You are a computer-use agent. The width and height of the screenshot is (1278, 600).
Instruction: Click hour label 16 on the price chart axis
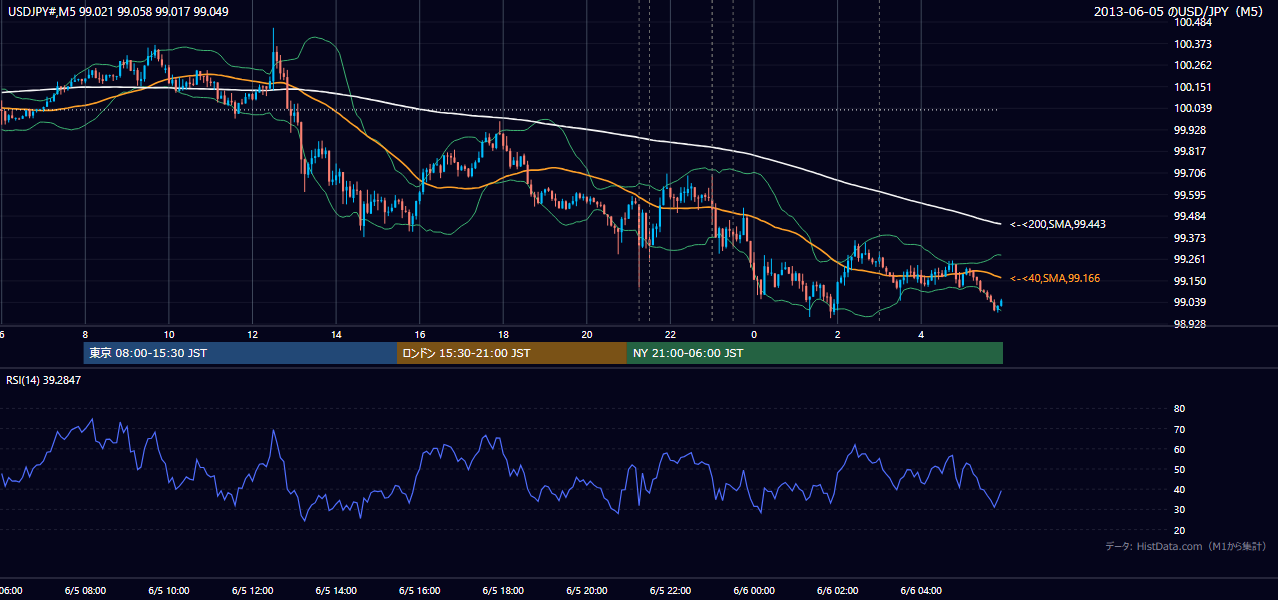tap(420, 334)
